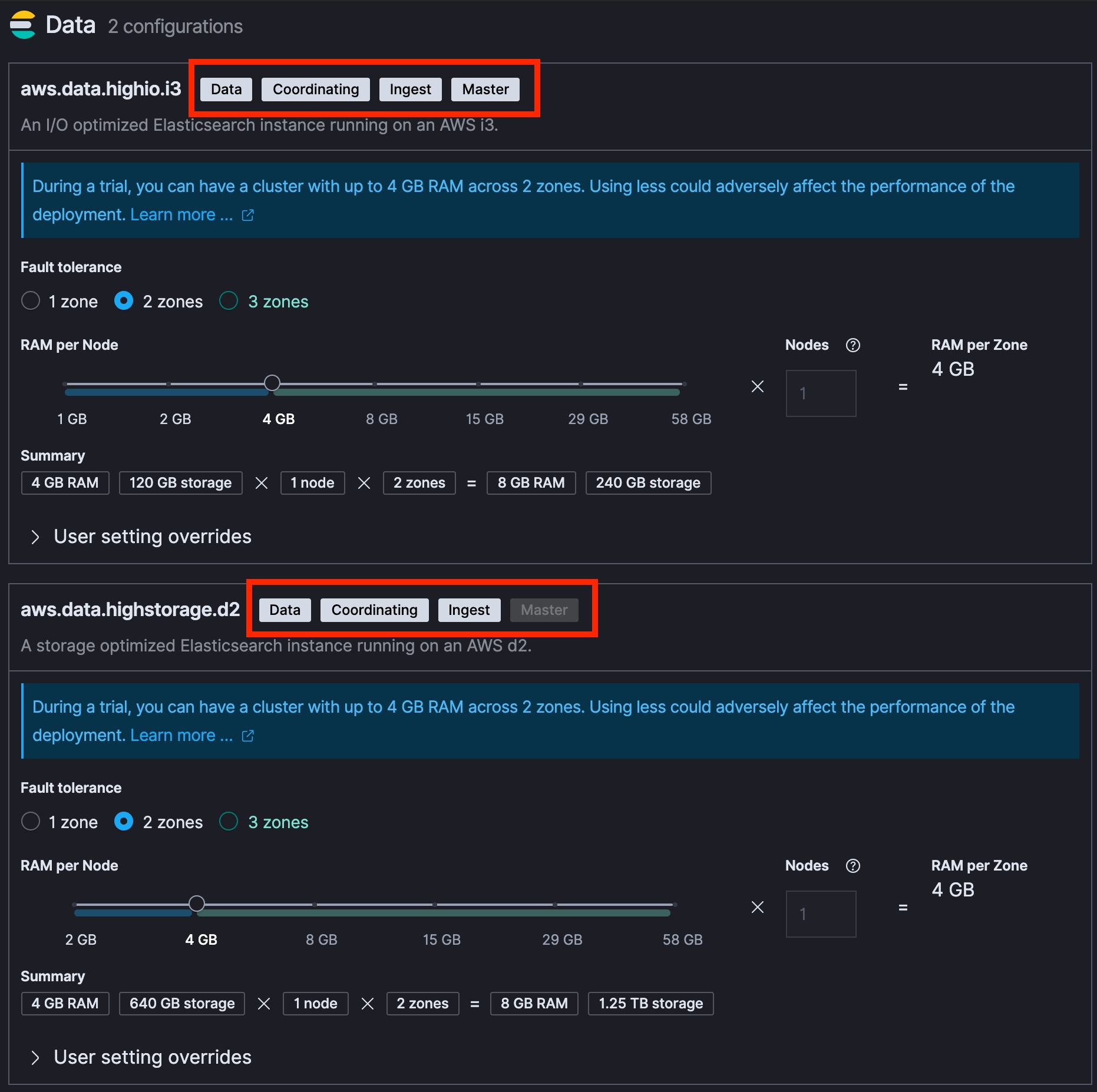Click external link icon in first trial notice
This screenshot has height=1092, width=1097.
point(248,215)
